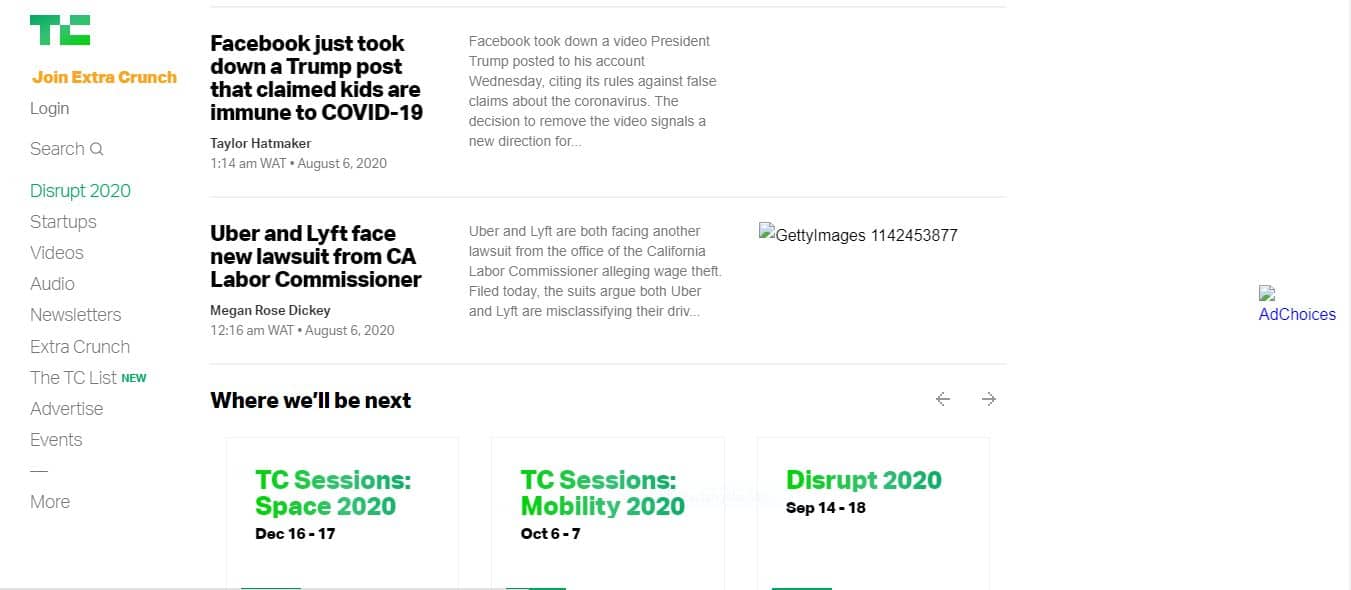This screenshot has width=1351, height=590.
Task: Click the right arrow in events carousel
Action: (x=989, y=399)
